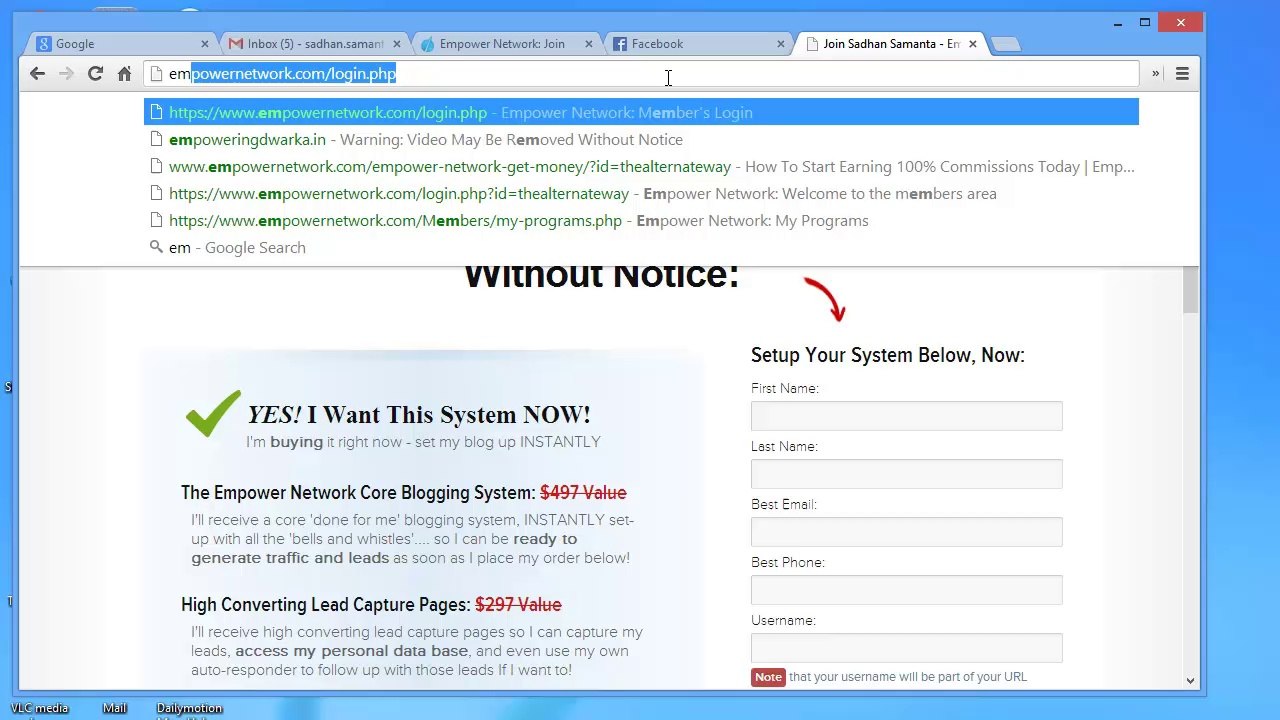Click 'The Empower Network Core Blogging System:' text

tap(358, 493)
